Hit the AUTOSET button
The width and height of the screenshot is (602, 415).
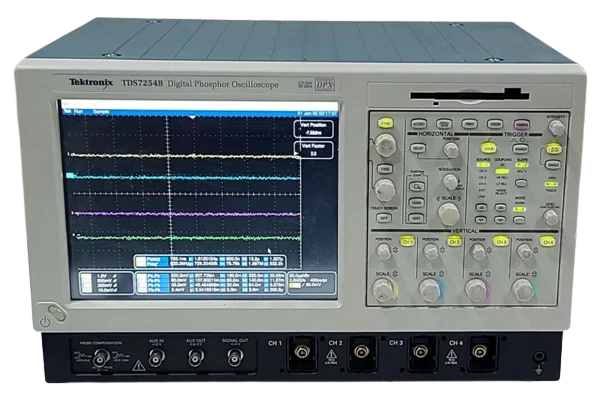(x=419, y=124)
